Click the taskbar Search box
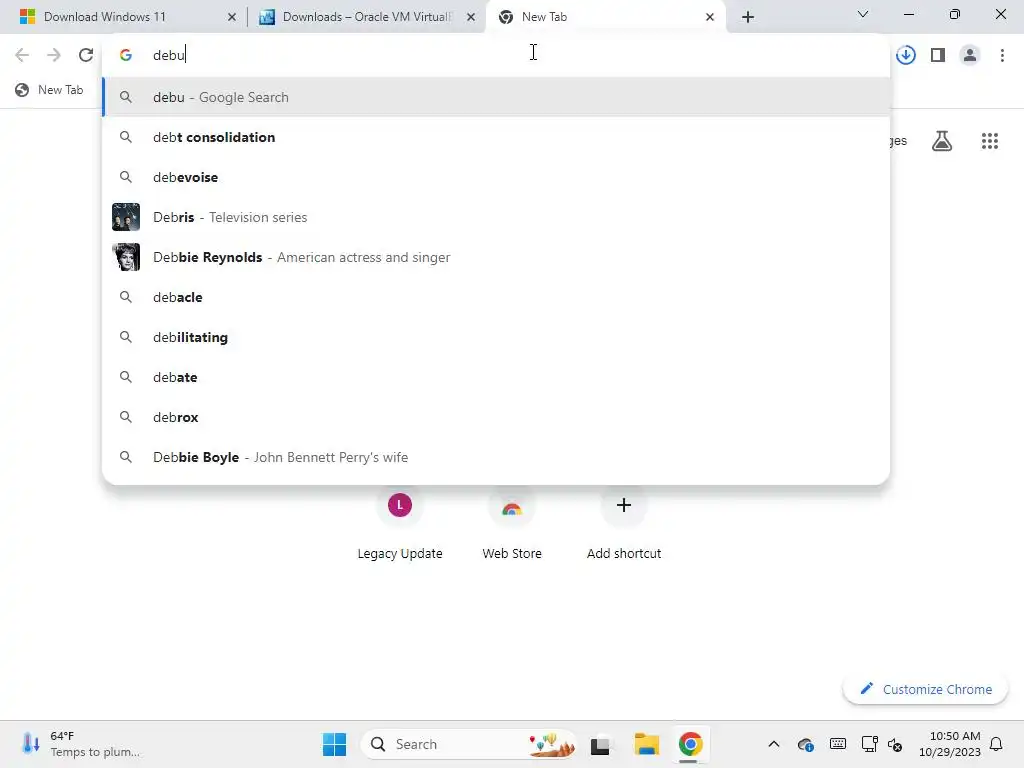 (x=468, y=744)
